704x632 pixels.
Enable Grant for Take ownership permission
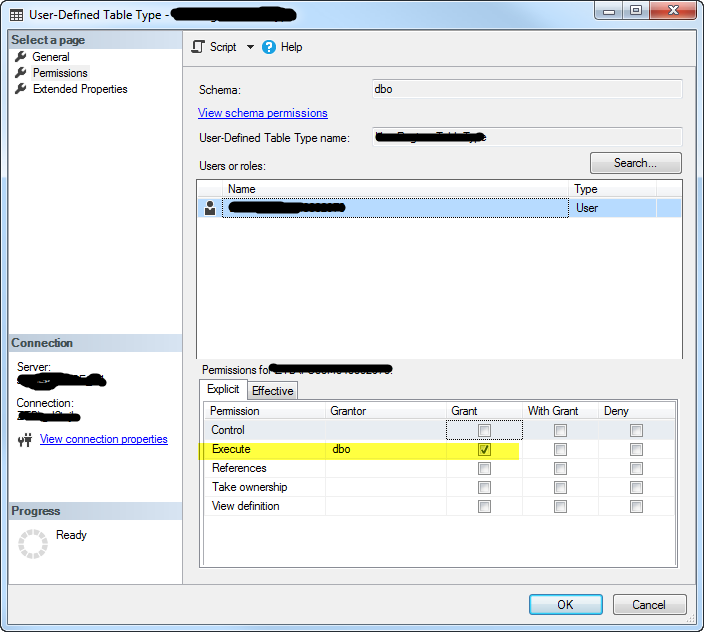point(484,487)
